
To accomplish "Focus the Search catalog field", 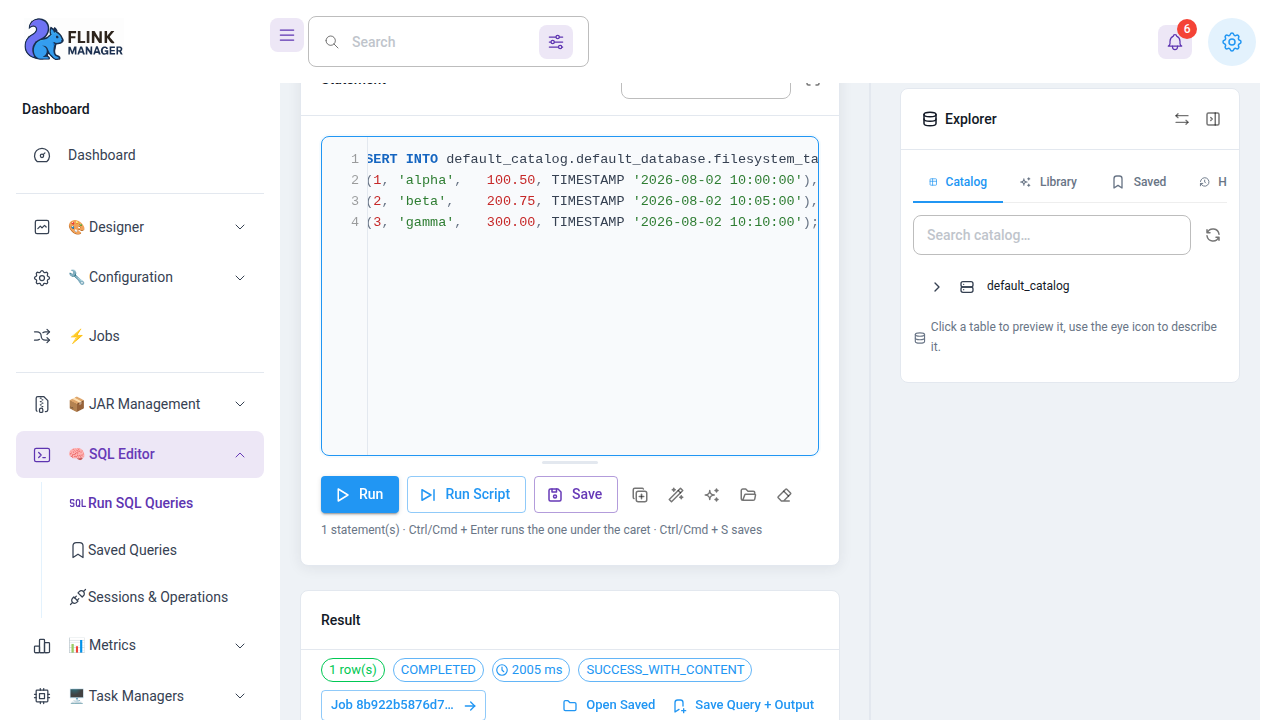I will pos(1052,235).
